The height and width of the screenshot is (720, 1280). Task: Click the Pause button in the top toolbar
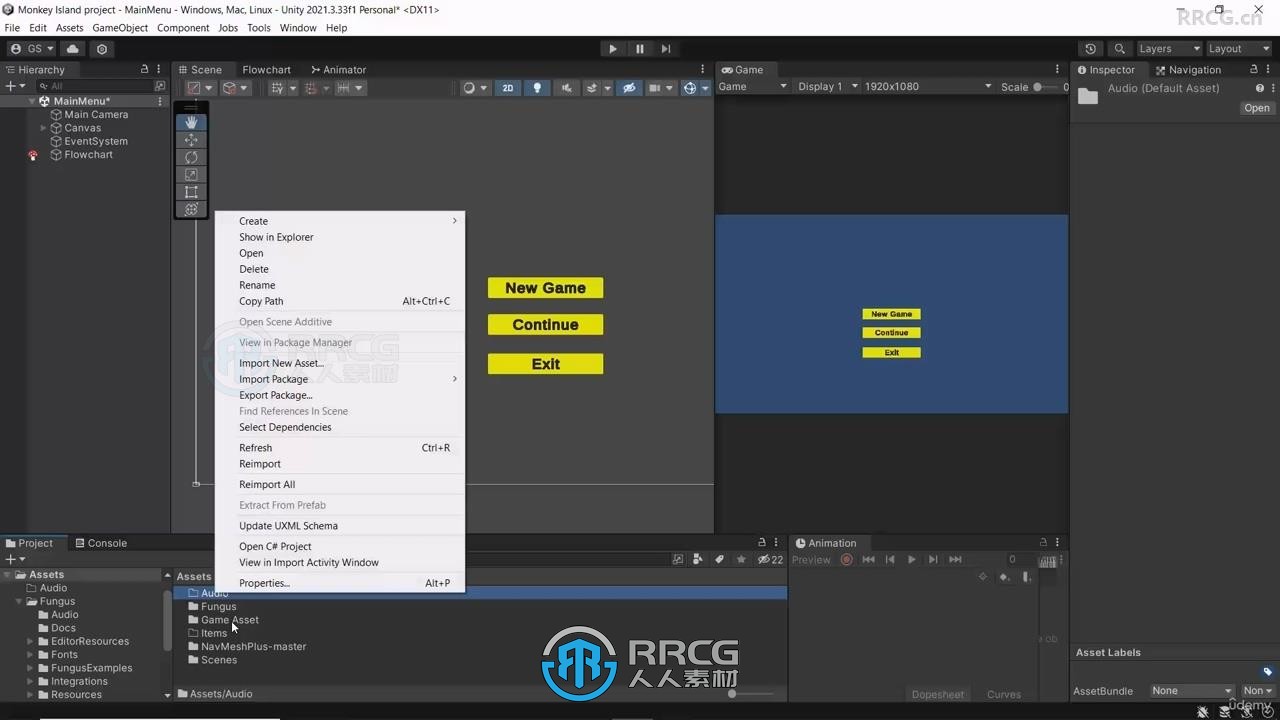coord(640,48)
